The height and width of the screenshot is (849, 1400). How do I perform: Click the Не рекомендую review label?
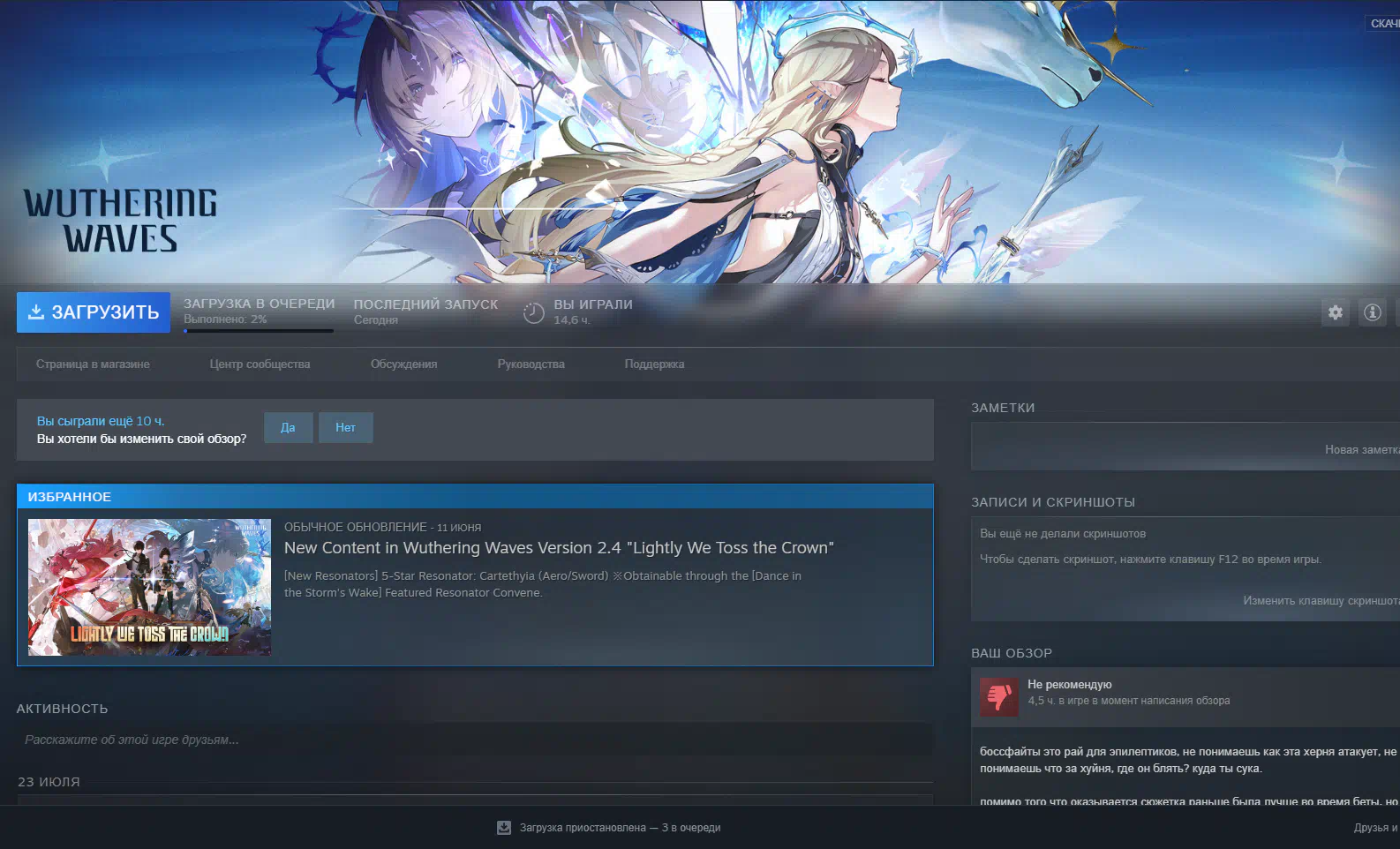tap(1070, 684)
